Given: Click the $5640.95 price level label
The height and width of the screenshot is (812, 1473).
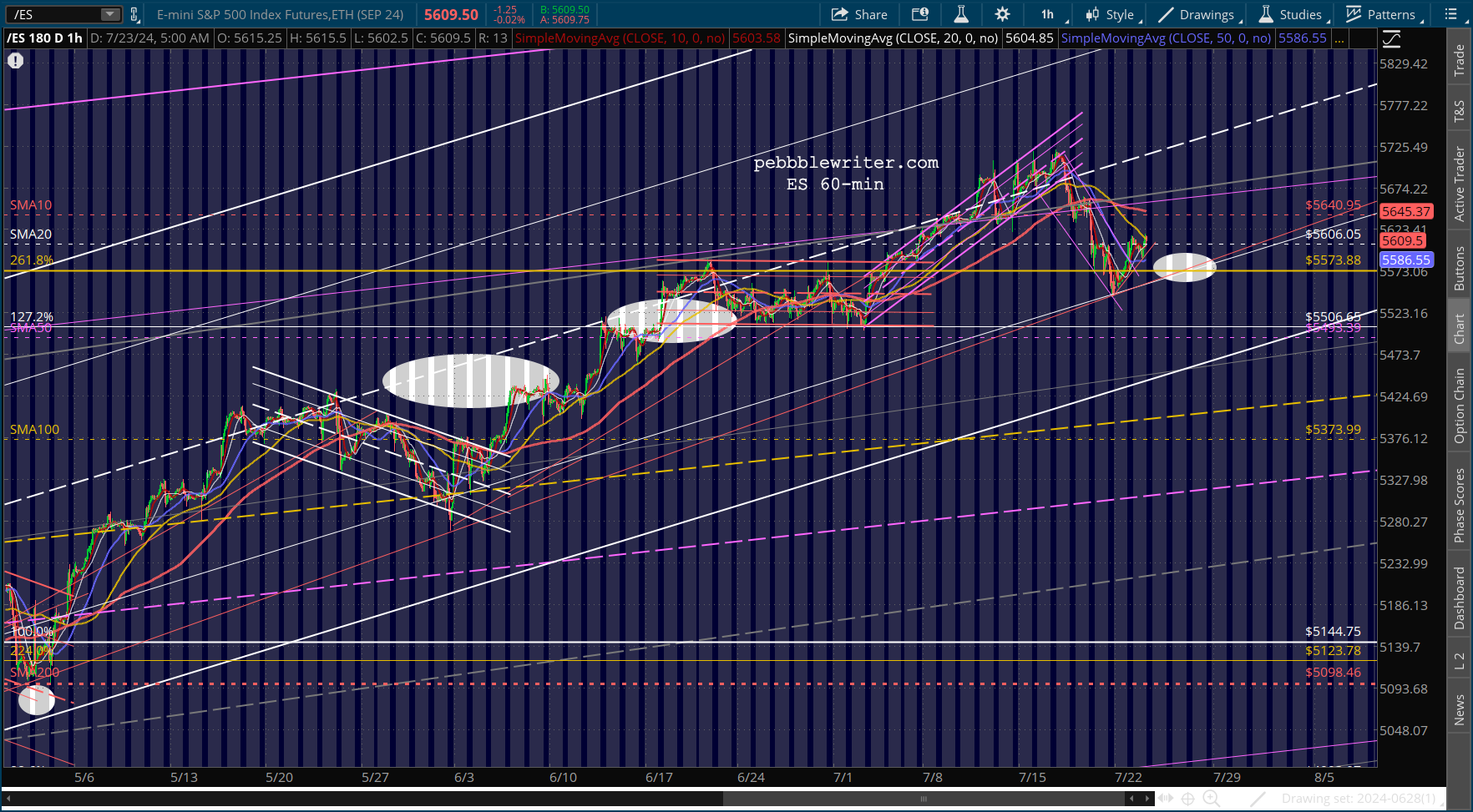Looking at the screenshot, I should [1334, 205].
